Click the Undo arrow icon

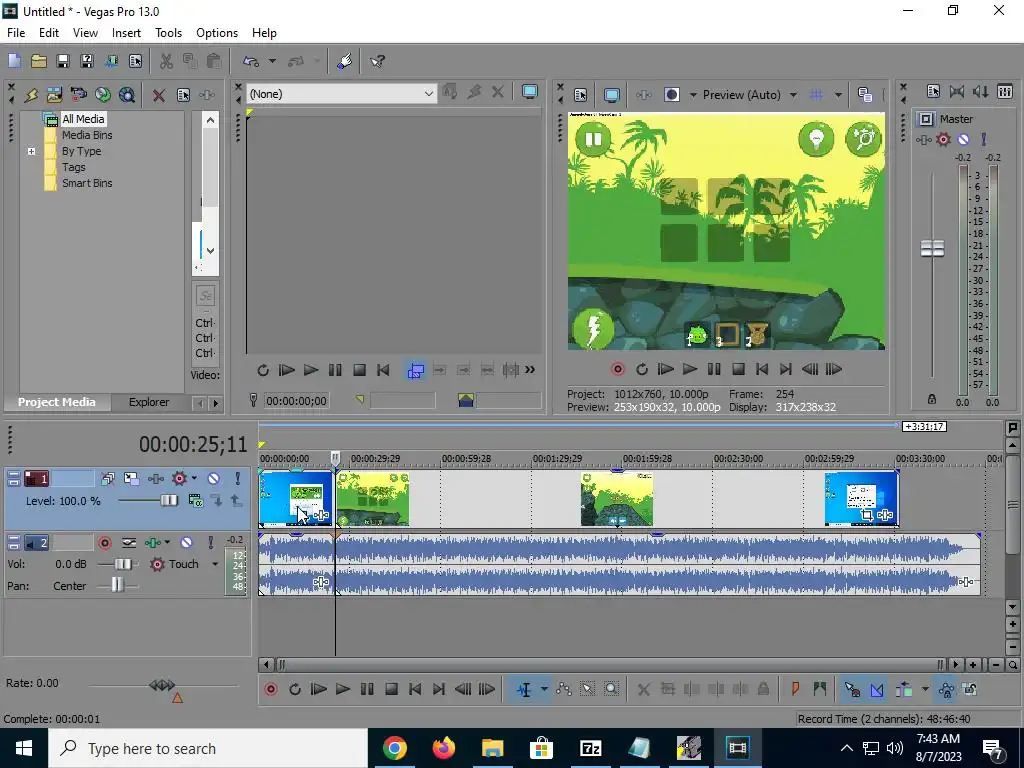(x=251, y=61)
